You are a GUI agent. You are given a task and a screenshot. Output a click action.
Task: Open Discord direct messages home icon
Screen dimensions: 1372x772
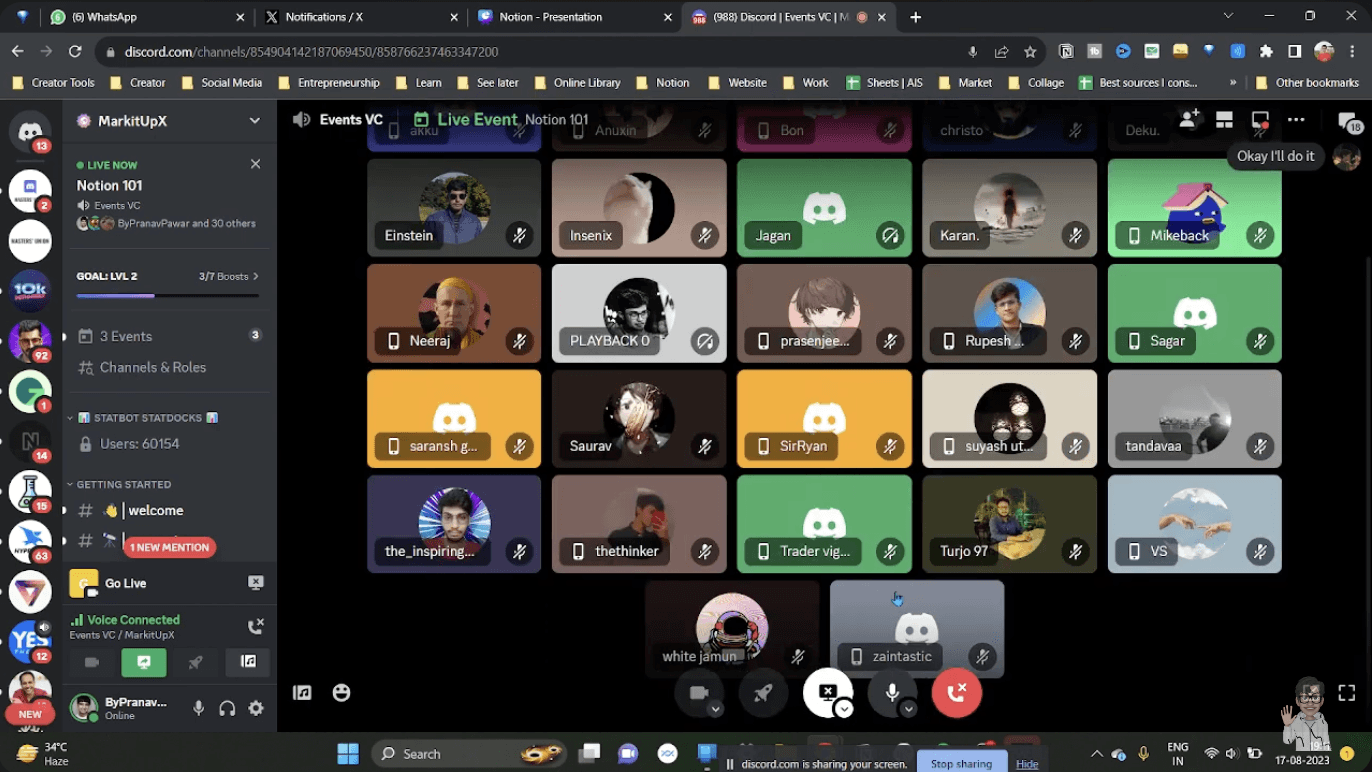30,132
